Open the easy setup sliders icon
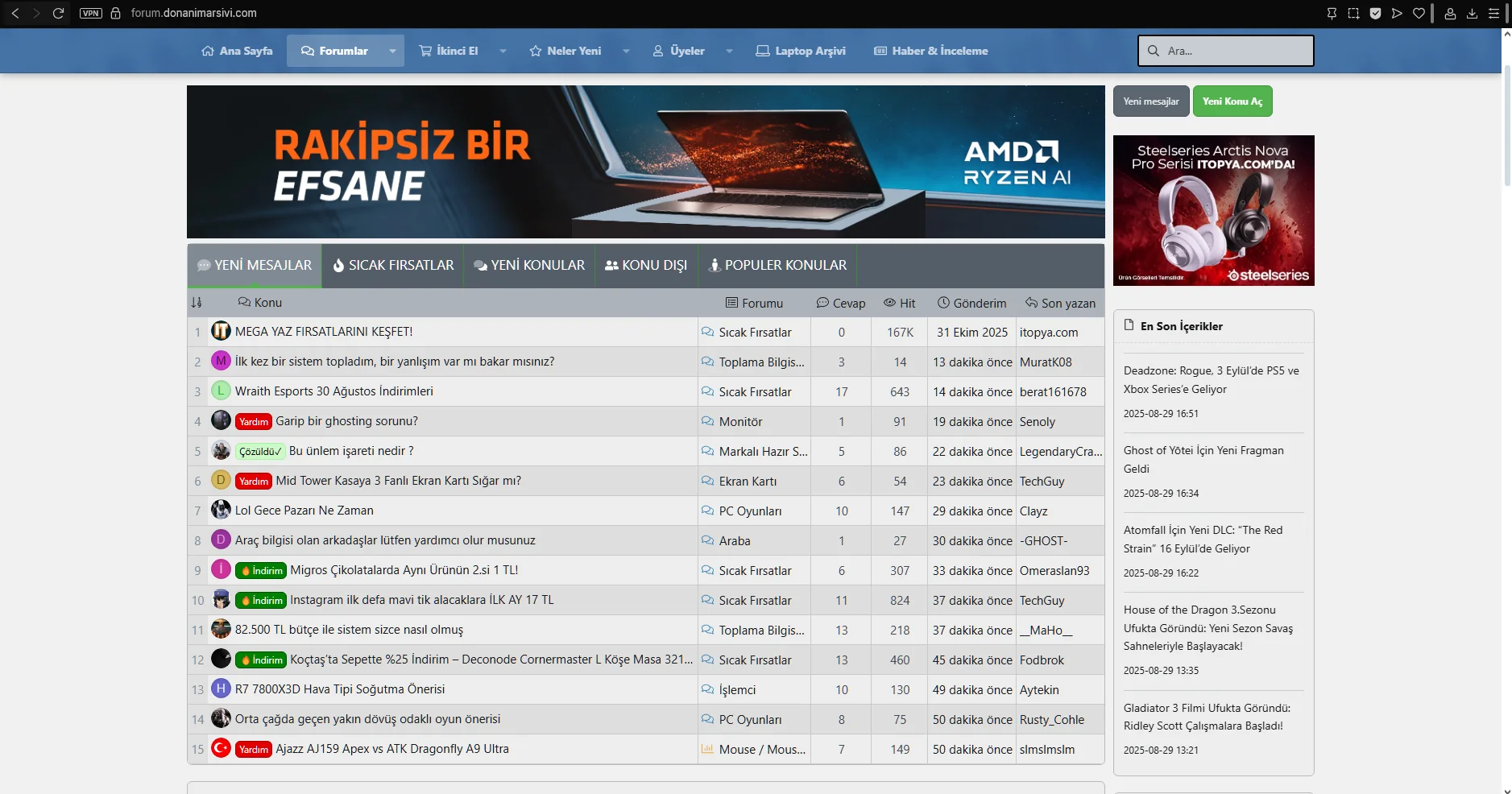The height and width of the screenshot is (794, 1512). pyautogui.click(x=1493, y=13)
